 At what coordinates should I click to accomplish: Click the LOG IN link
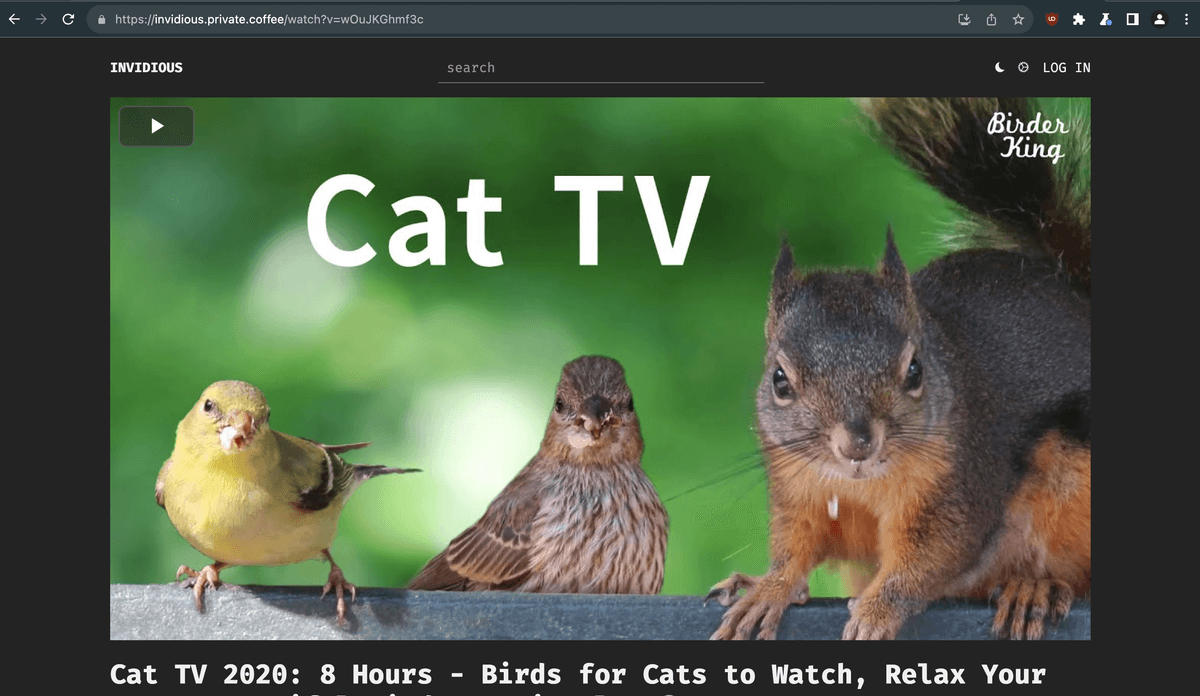1066,68
